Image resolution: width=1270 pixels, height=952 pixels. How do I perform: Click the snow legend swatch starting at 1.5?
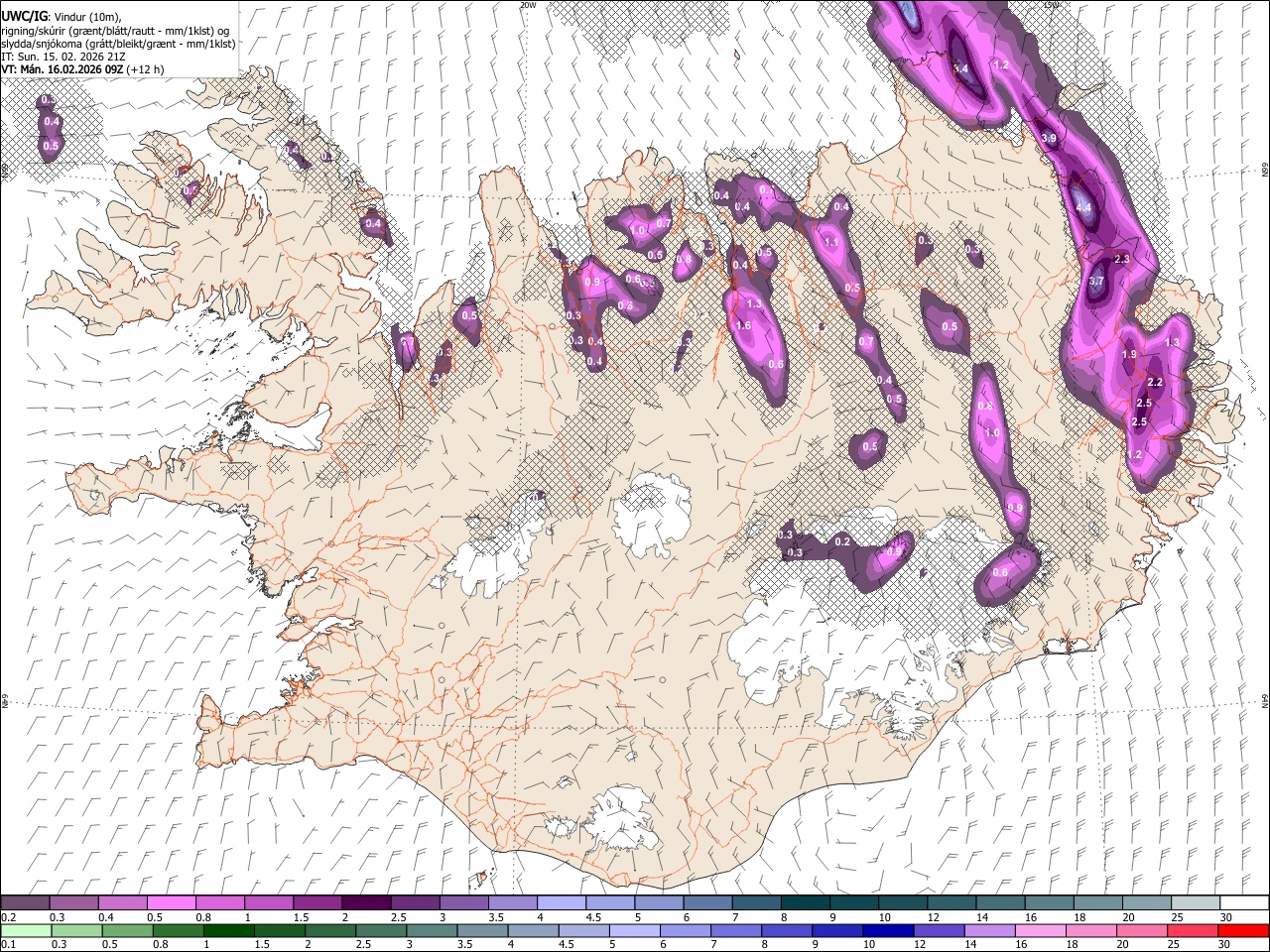click(317, 903)
